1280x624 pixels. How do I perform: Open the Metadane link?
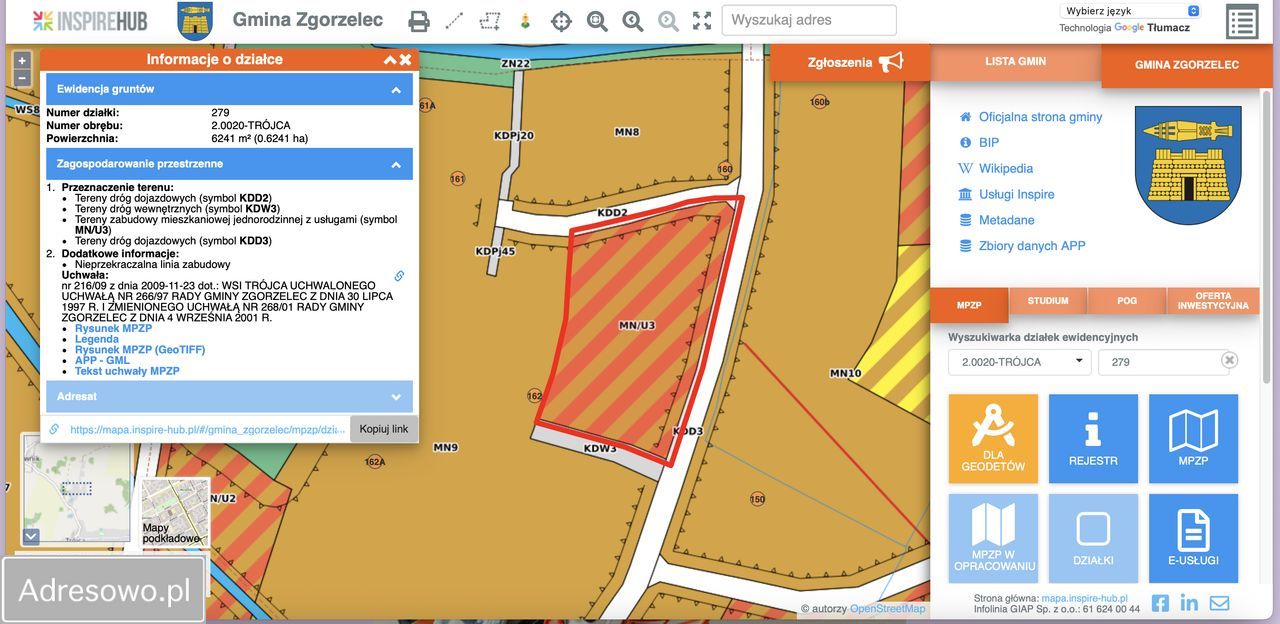[x=1007, y=220]
